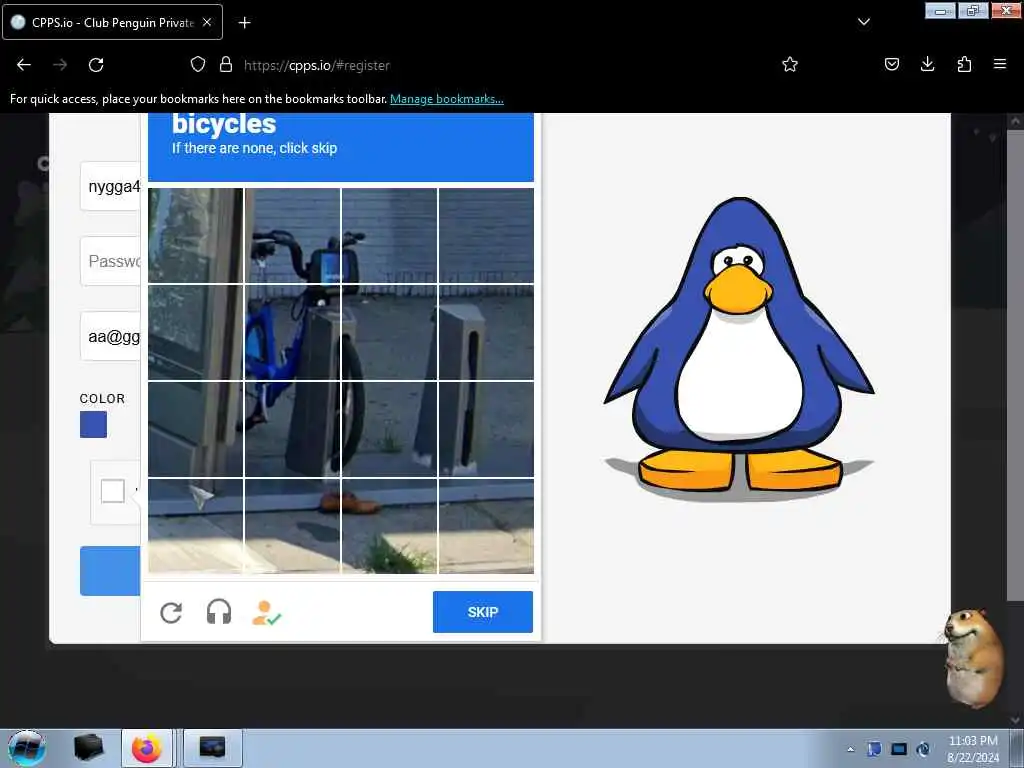Open Firefox application menu

tap(1000, 64)
